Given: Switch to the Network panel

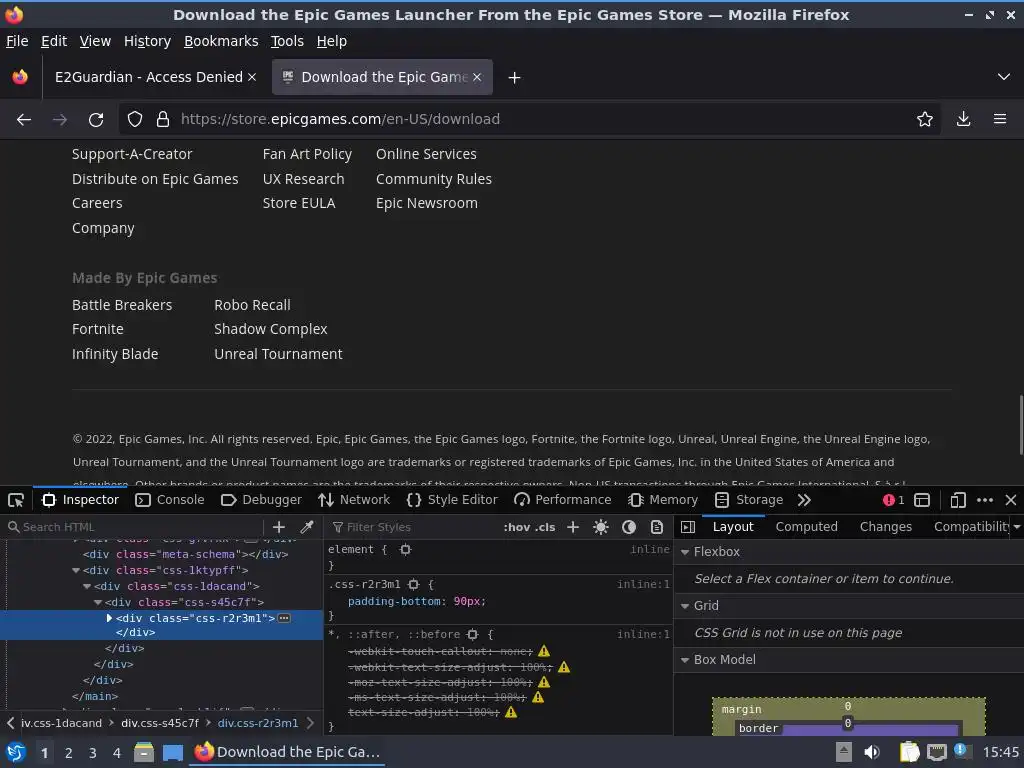Looking at the screenshot, I should tap(354, 500).
